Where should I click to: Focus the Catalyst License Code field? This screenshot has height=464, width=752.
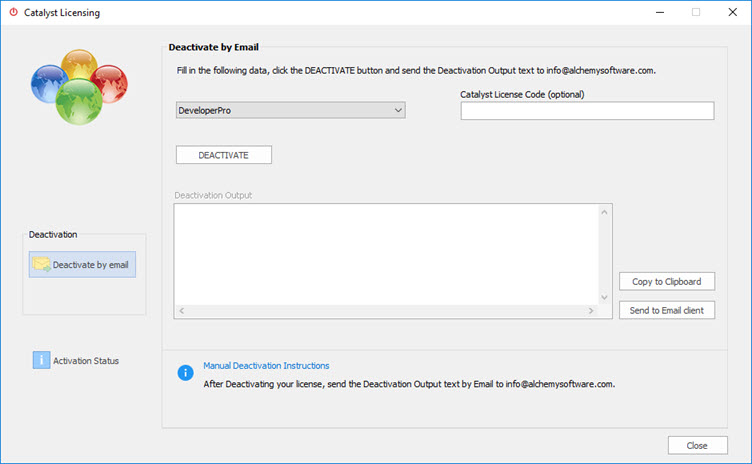pyautogui.click(x=588, y=111)
